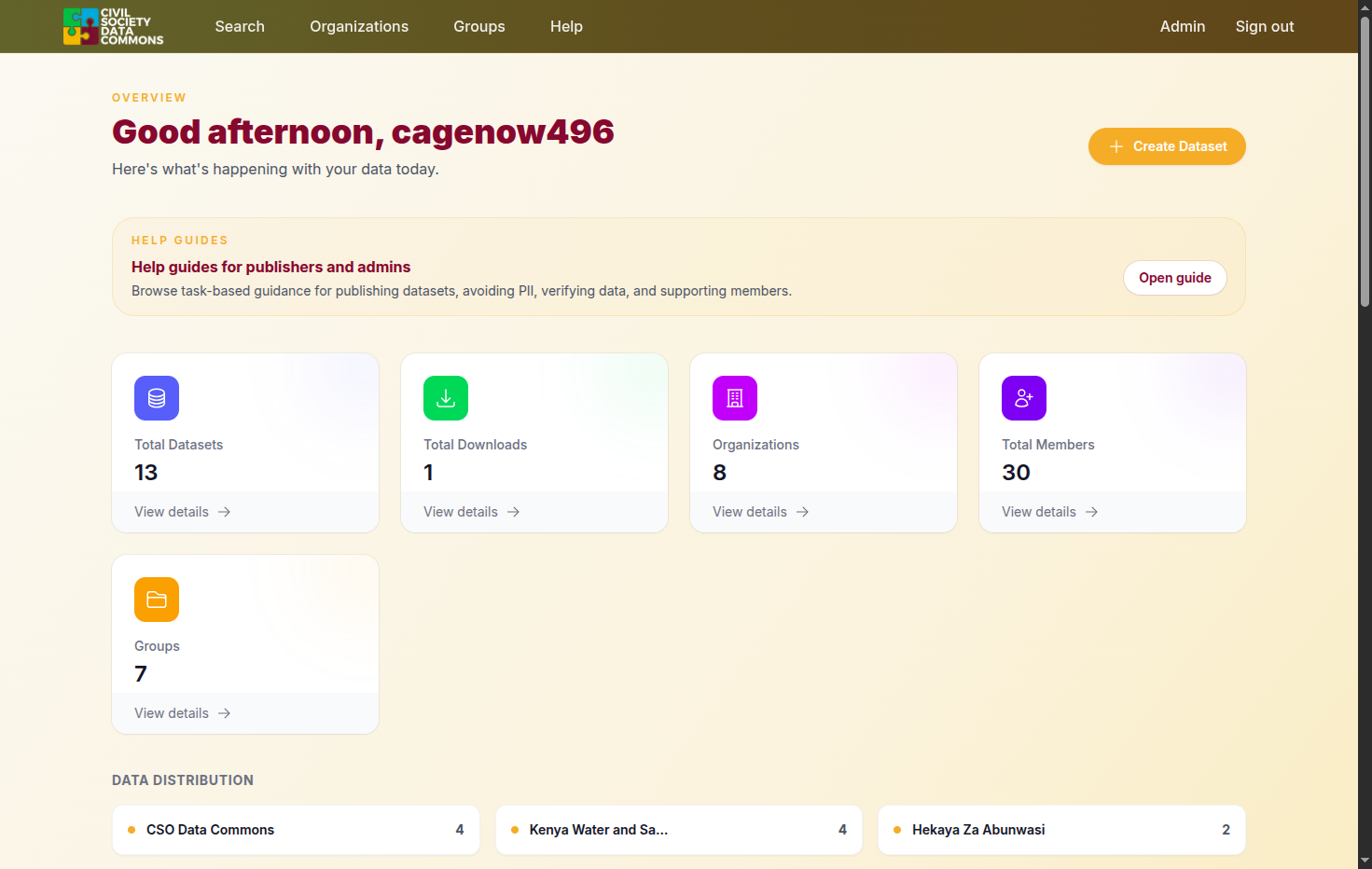1372x869 pixels.
Task: Select the Hekaya Za Abunwasi distribution row
Action: tap(1061, 830)
